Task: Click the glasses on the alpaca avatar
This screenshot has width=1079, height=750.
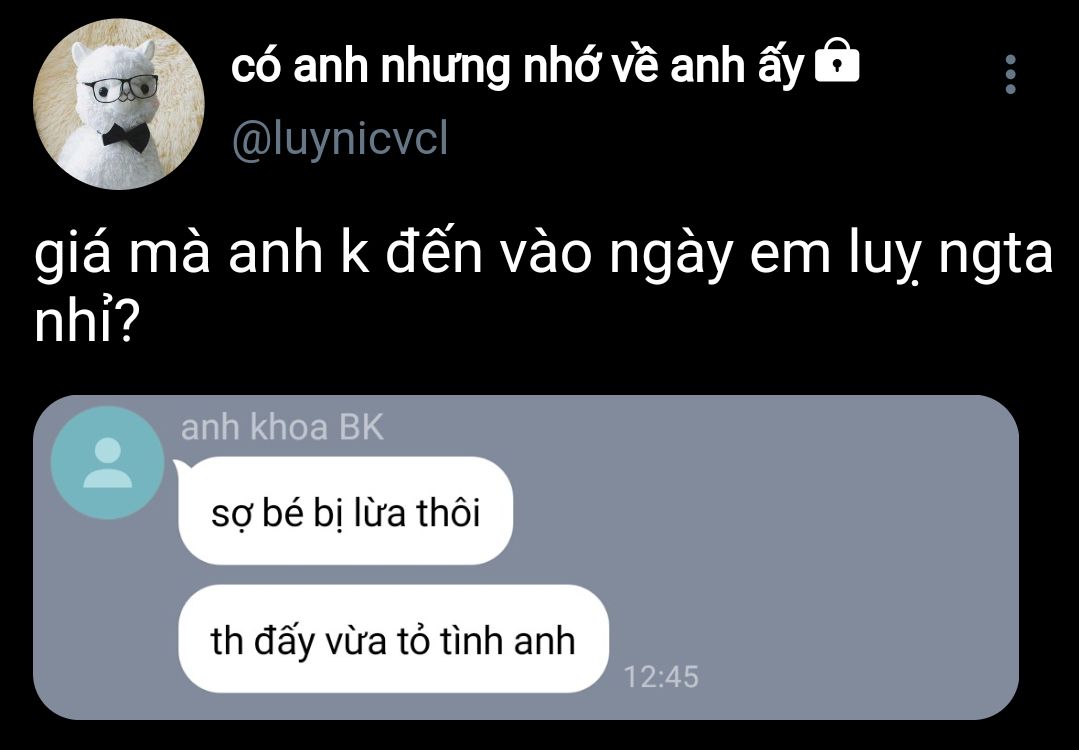Action: [x=121, y=88]
